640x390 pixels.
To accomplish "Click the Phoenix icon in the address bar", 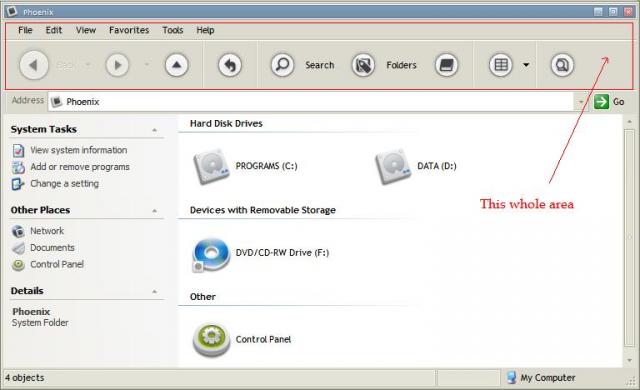I will coord(57,102).
